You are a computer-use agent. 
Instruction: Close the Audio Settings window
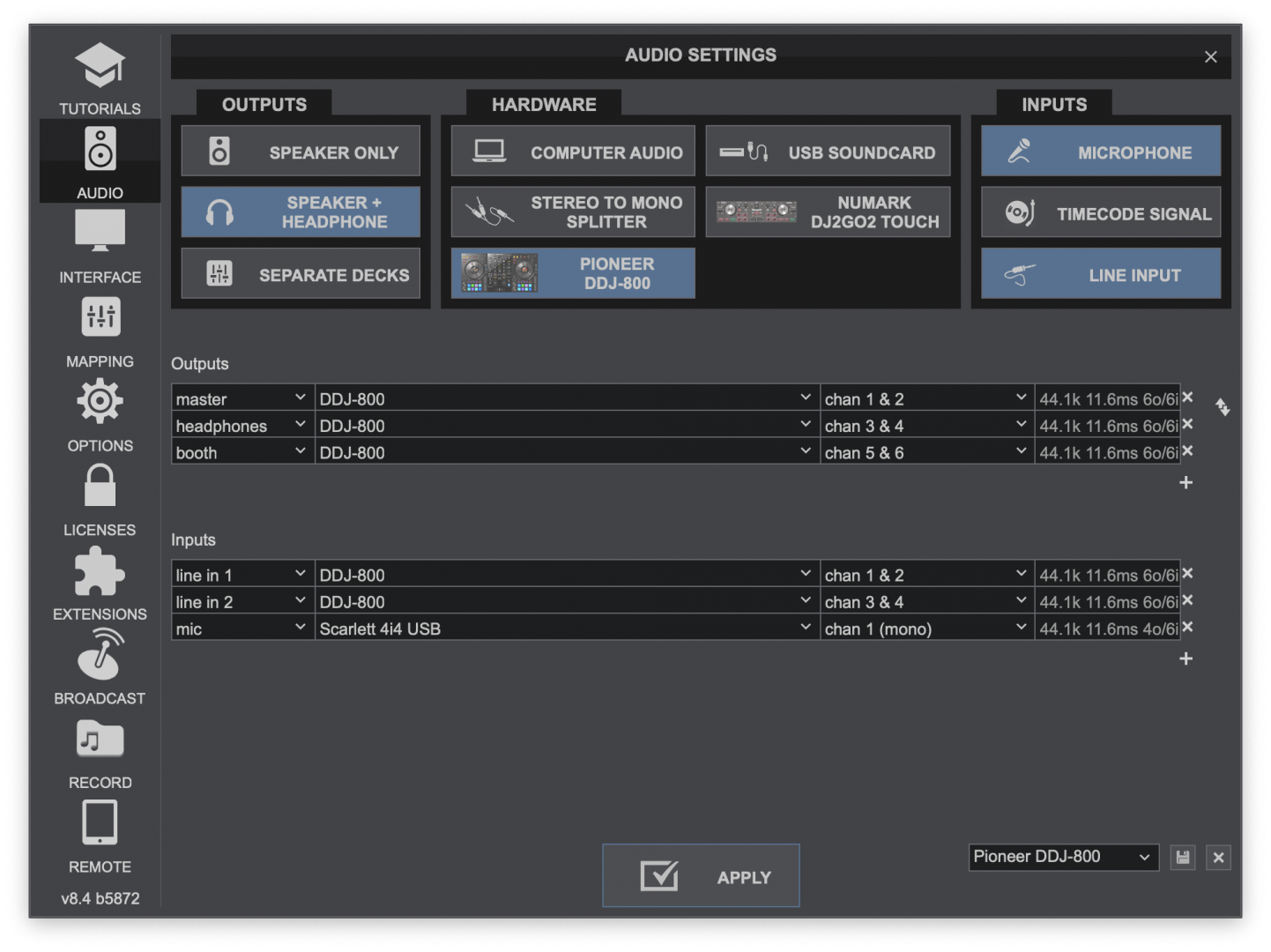[x=1210, y=56]
